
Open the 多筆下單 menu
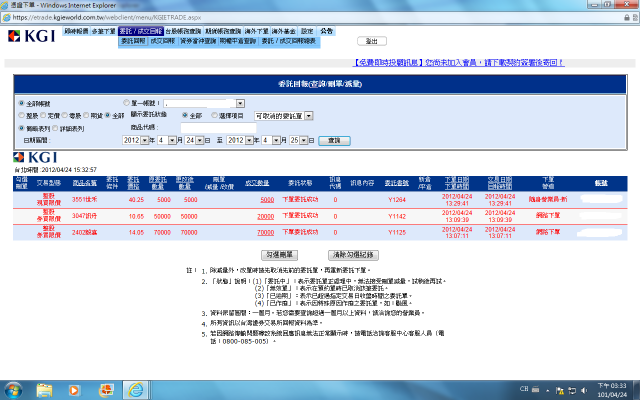[104, 31]
